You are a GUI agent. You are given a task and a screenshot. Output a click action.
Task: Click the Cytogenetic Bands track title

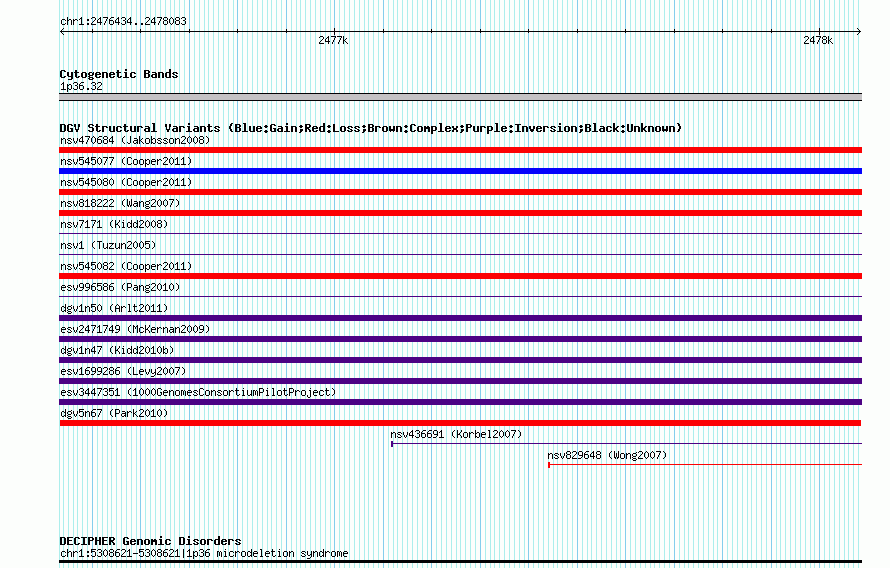(x=119, y=74)
